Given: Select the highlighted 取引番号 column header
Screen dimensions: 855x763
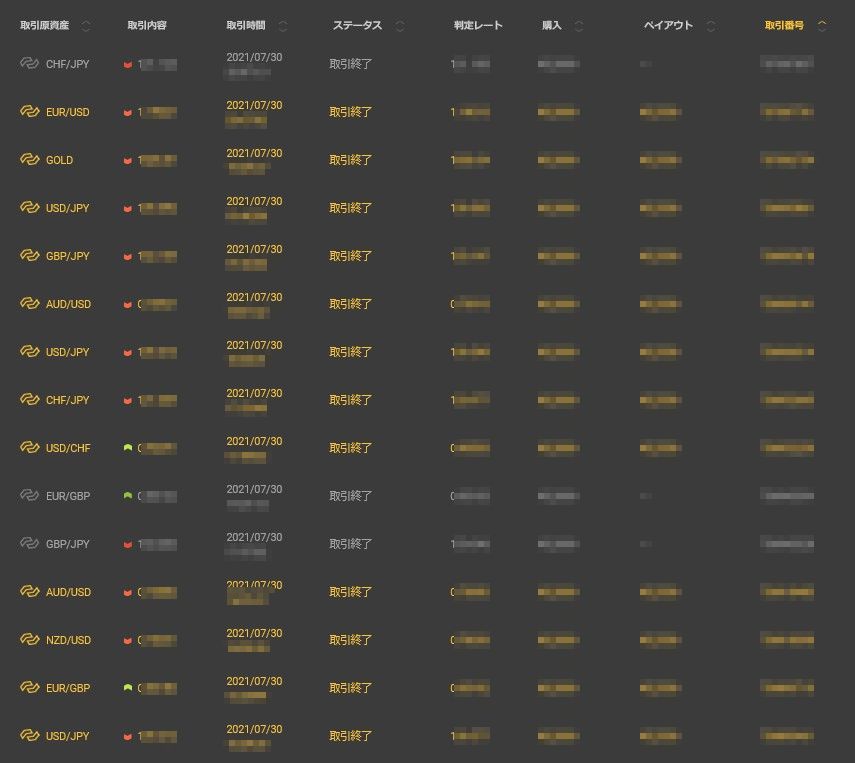Looking at the screenshot, I should [x=784, y=26].
